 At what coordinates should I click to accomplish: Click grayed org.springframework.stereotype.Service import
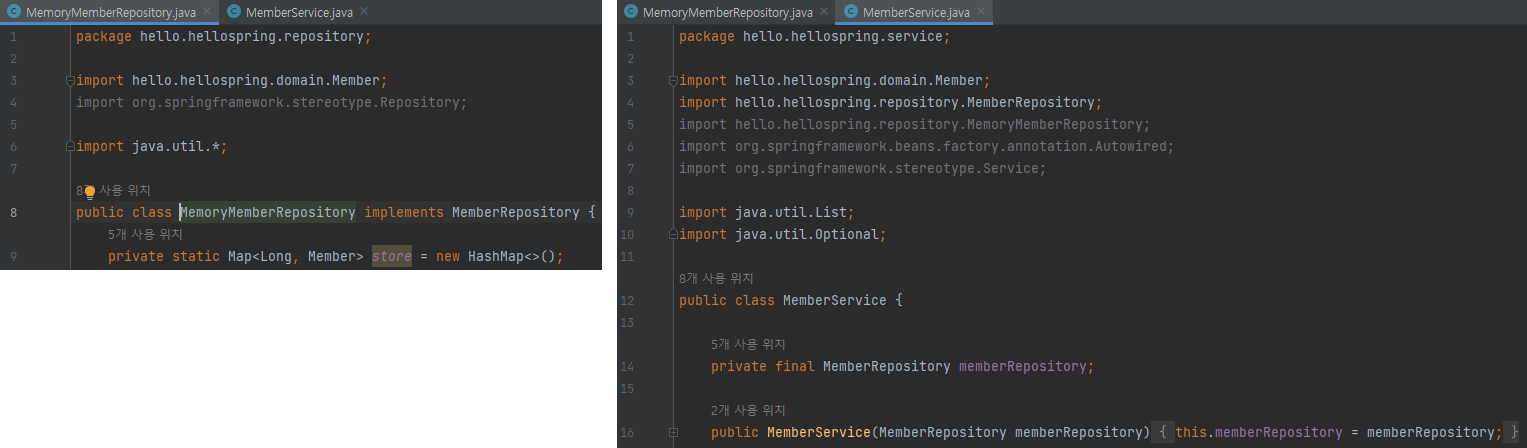pyautogui.click(x=863, y=168)
